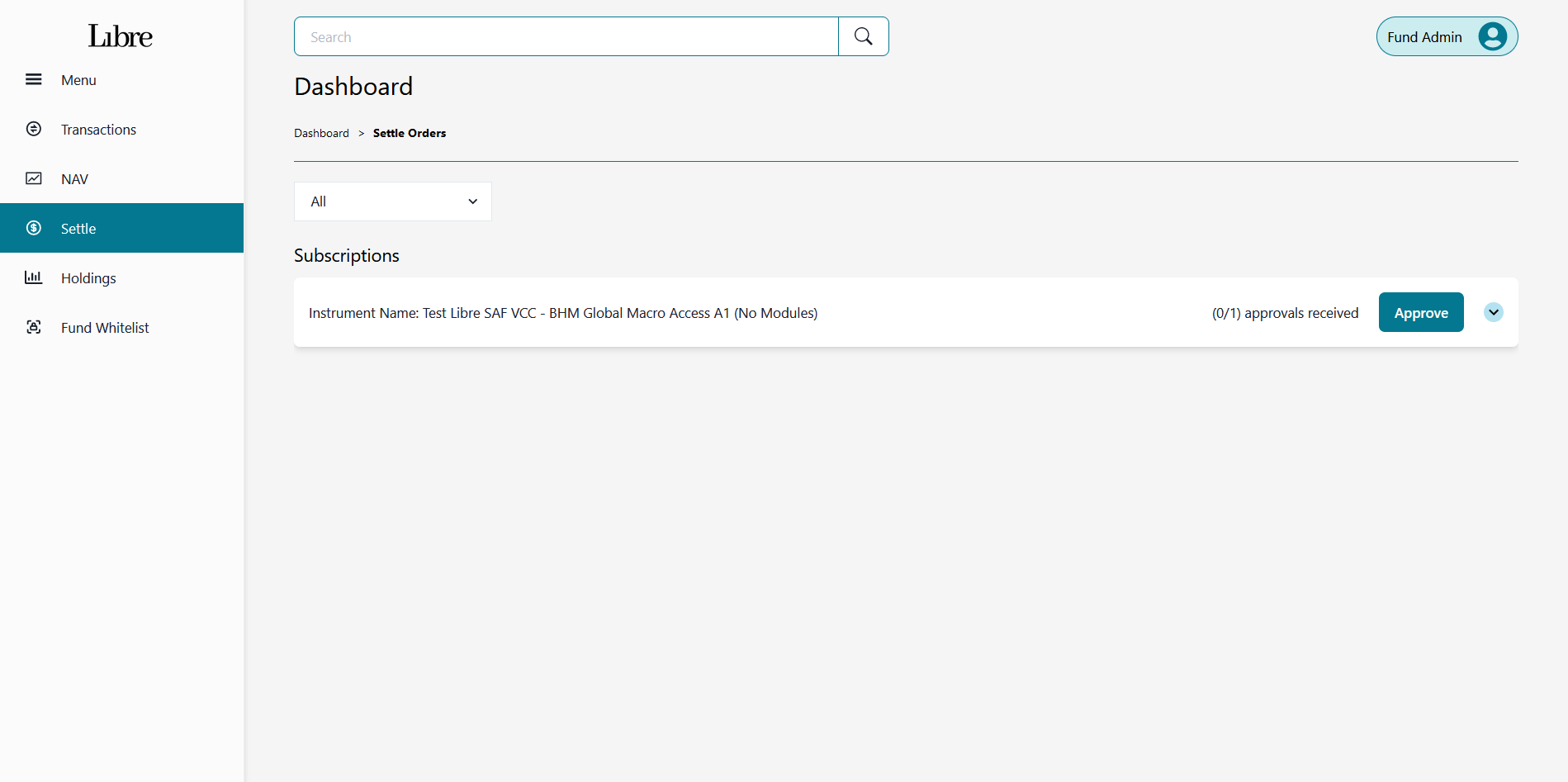Expand the subscription row chevron
1568x782 pixels.
(1493, 312)
